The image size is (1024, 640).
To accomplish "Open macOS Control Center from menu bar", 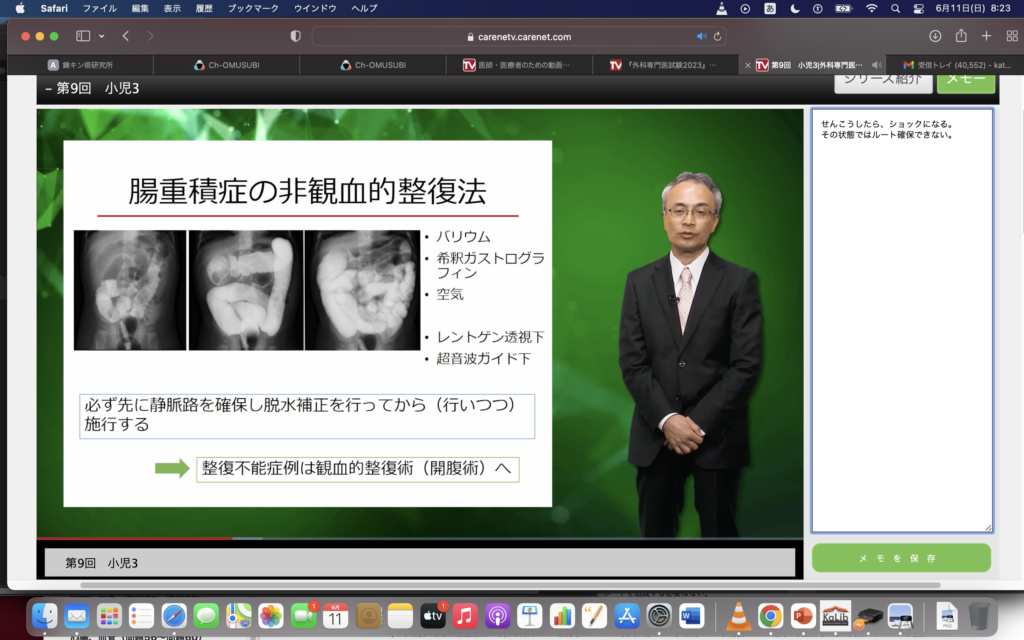I will (918, 8).
